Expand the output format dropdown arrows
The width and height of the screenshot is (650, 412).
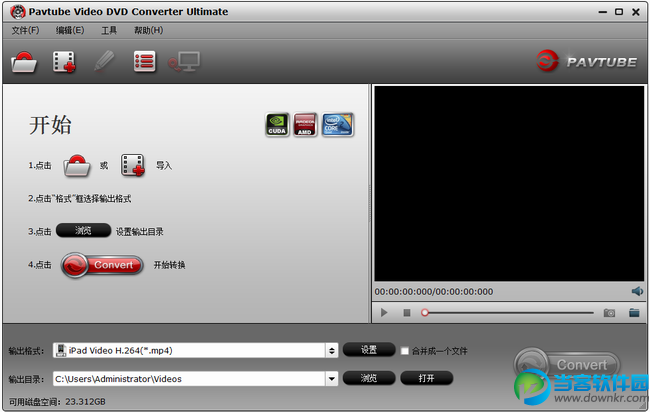point(332,351)
